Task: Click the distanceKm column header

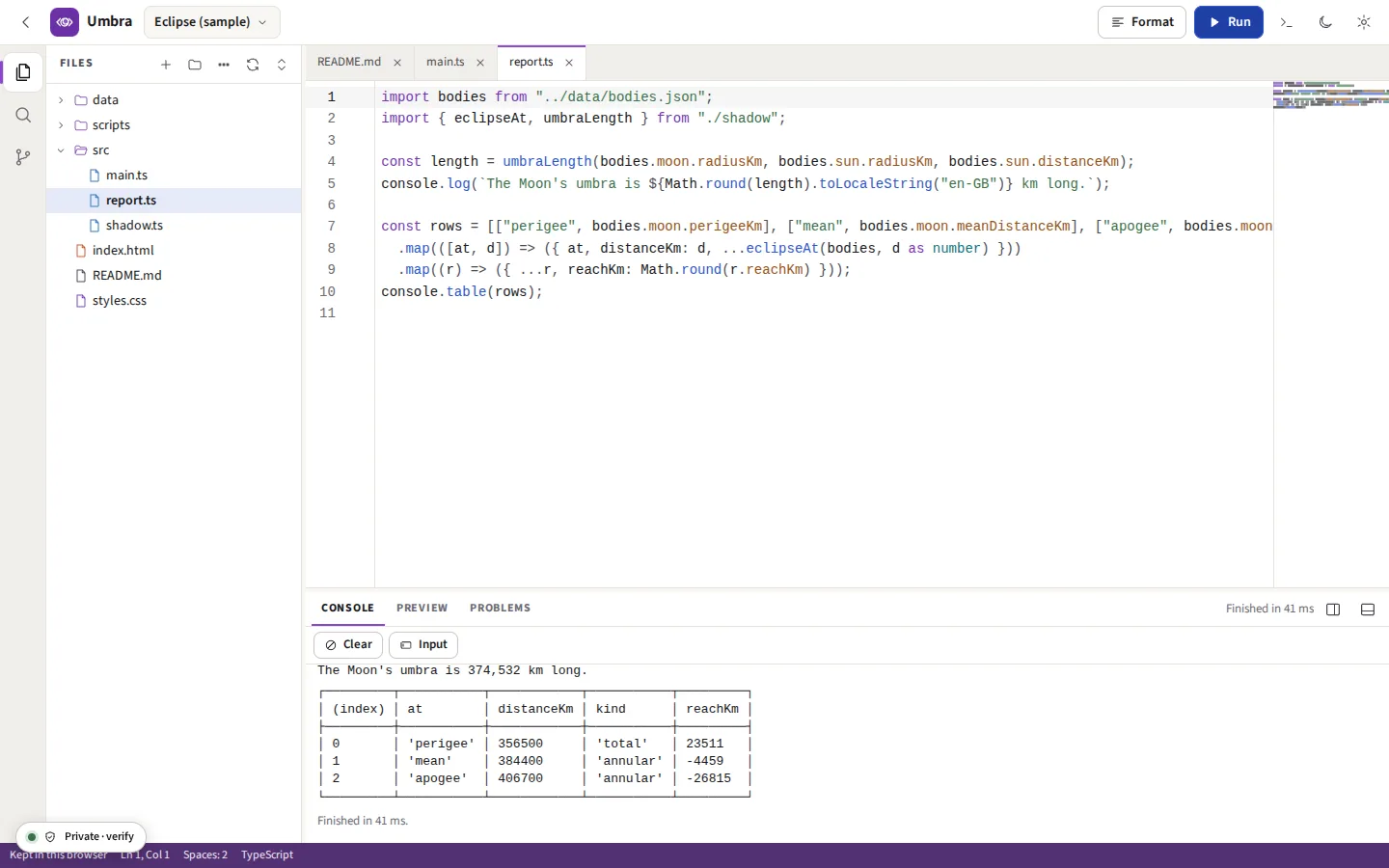Action: coord(535,709)
